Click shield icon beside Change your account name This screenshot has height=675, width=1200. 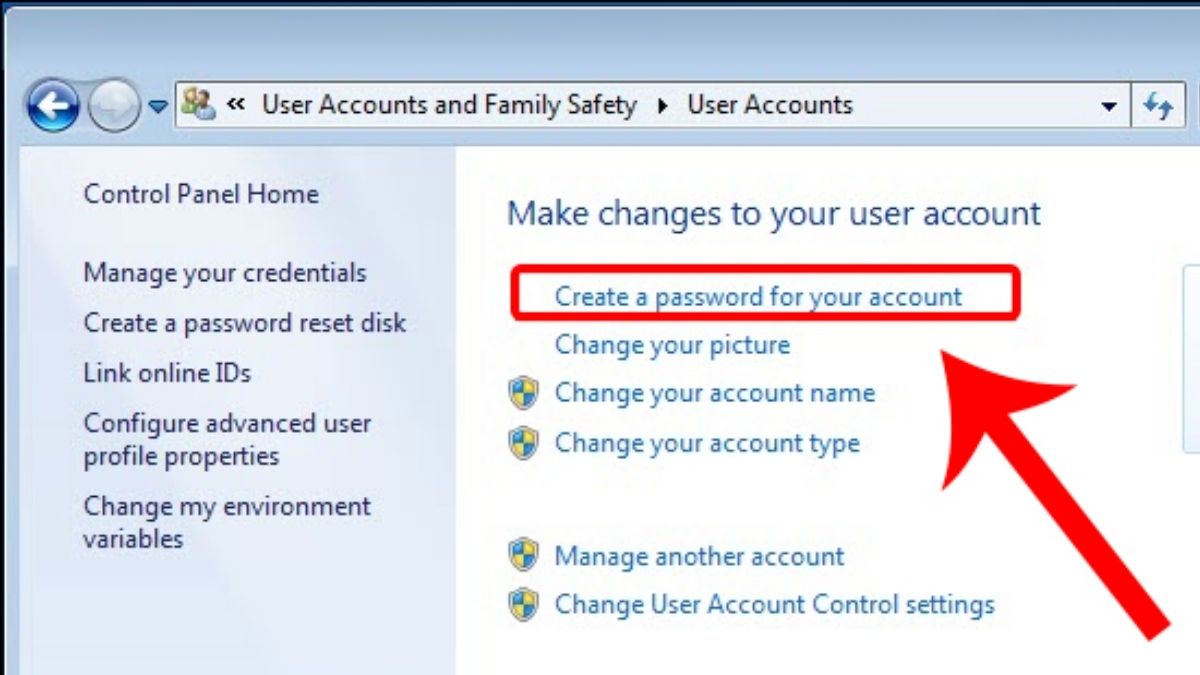(523, 393)
